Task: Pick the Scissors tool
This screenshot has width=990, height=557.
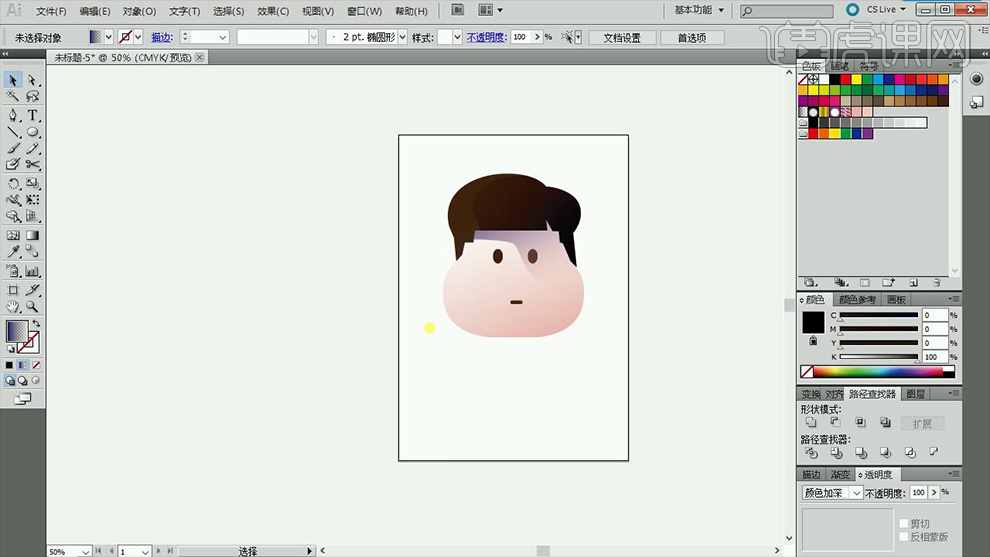Action: pyautogui.click(x=33, y=164)
